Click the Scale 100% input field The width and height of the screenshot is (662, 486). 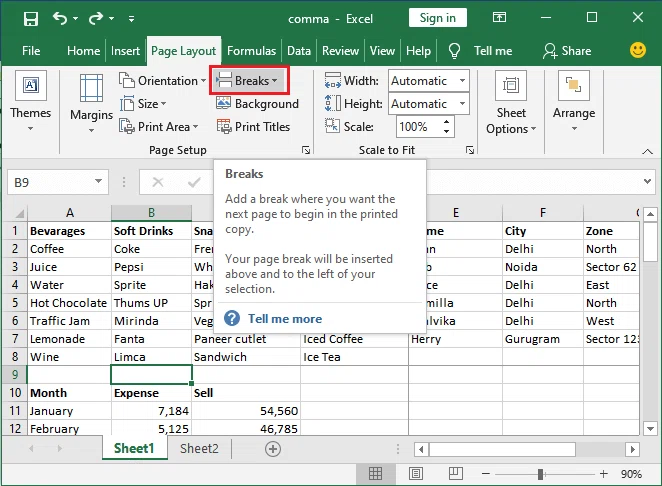418,127
